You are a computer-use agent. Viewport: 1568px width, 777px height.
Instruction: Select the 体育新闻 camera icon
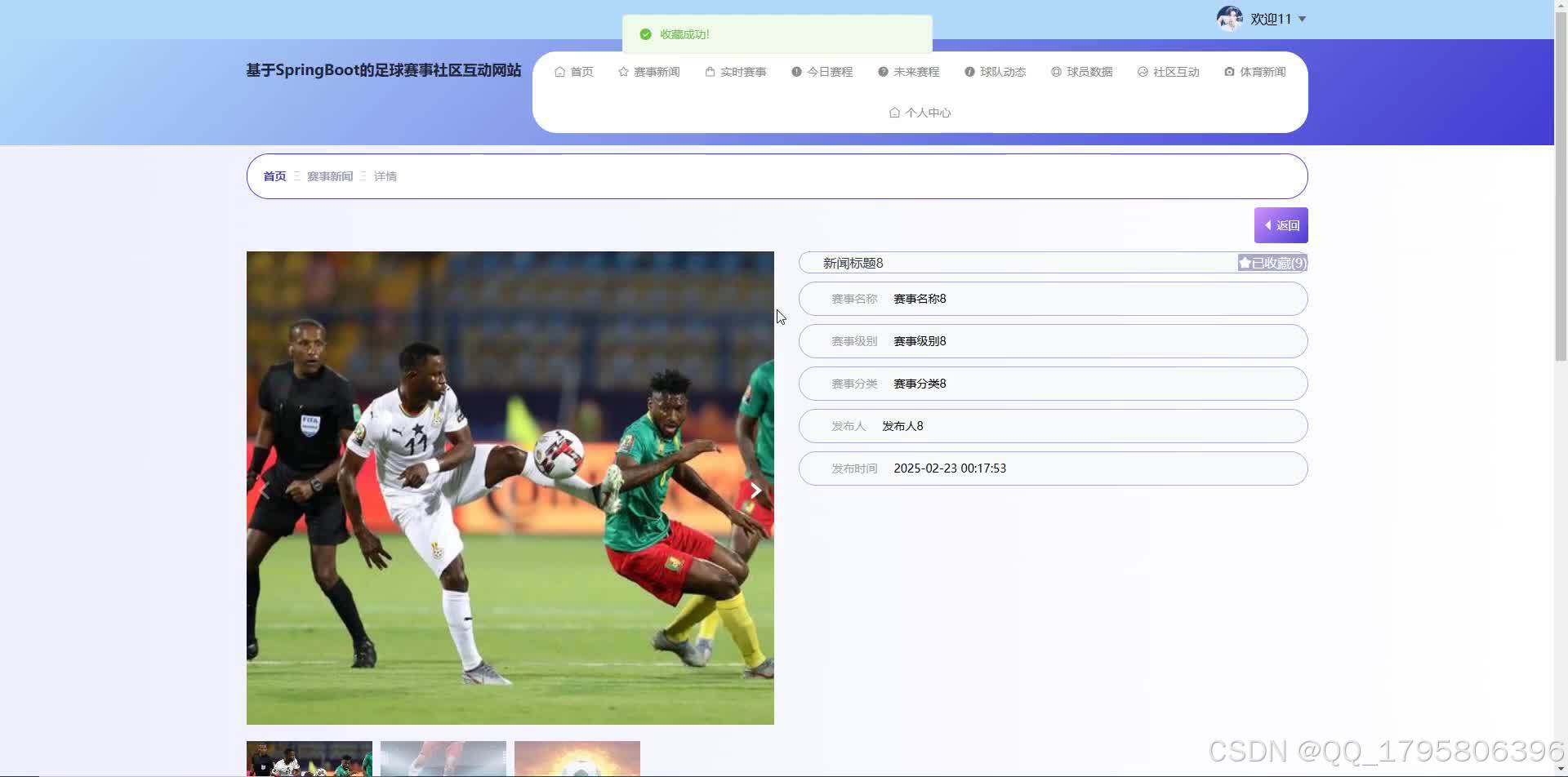point(1229,72)
